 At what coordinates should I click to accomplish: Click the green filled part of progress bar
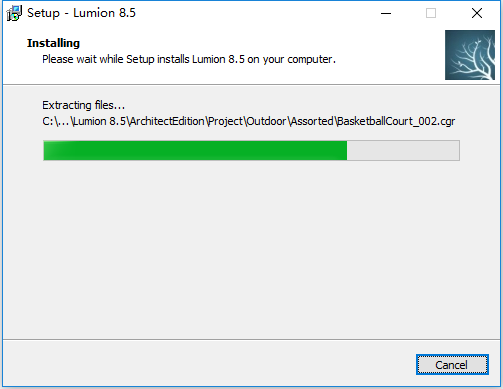coord(195,150)
